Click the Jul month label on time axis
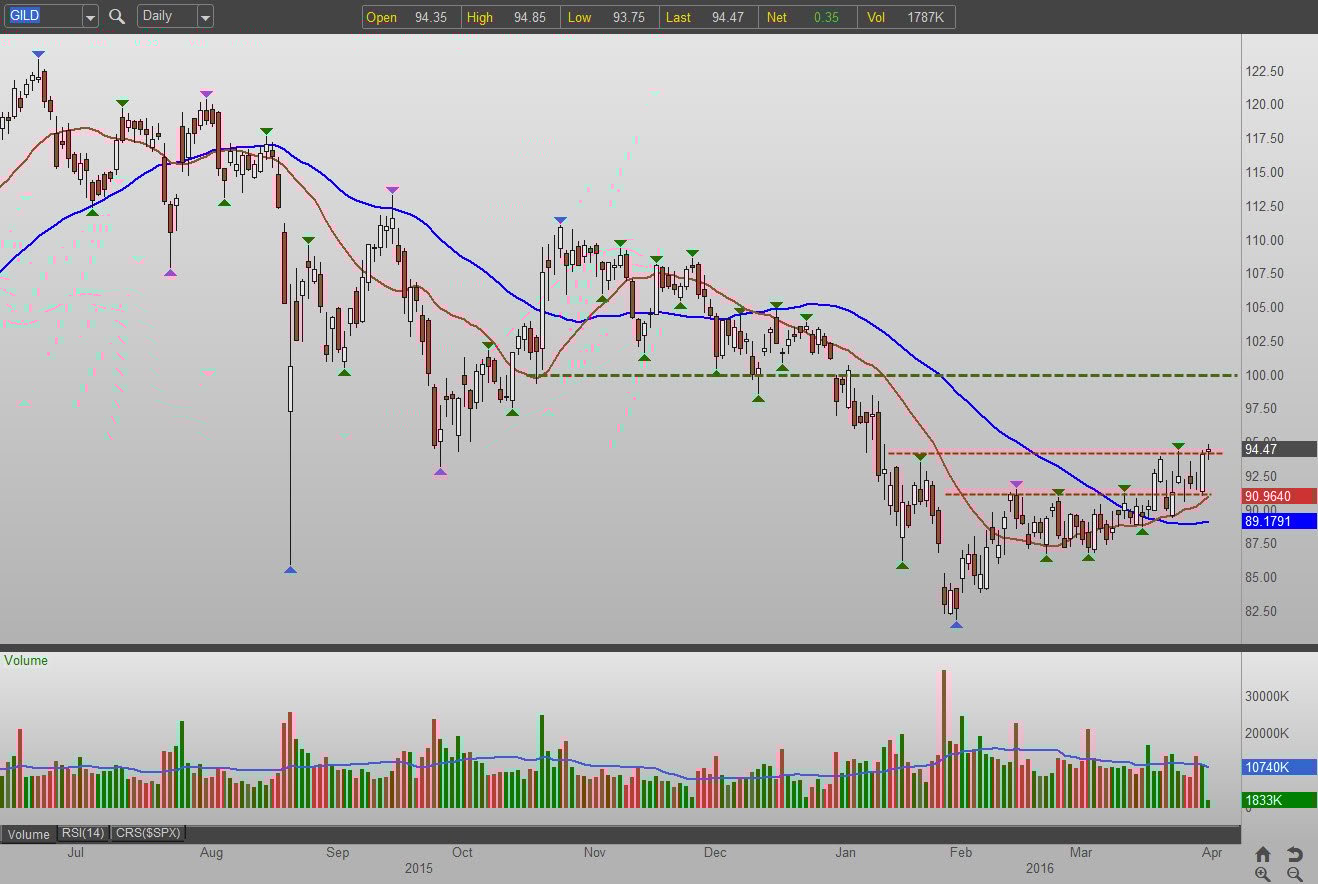Image resolution: width=1318 pixels, height=884 pixels. [x=75, y=853]
